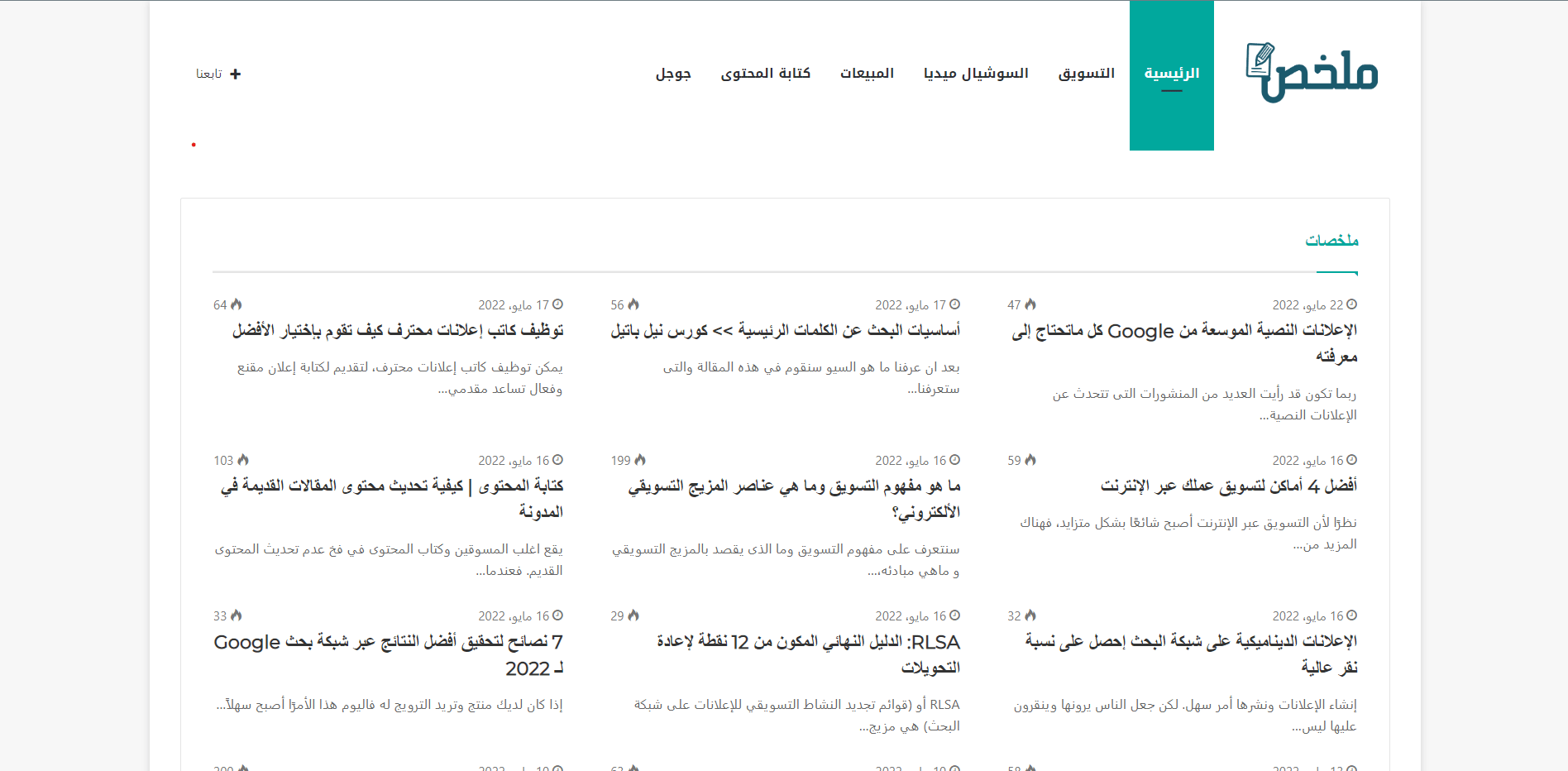Click flame icon next to 33 views
Viewport: 1568px width, 771px height.
pyautogui.click(x=237, y=615)
